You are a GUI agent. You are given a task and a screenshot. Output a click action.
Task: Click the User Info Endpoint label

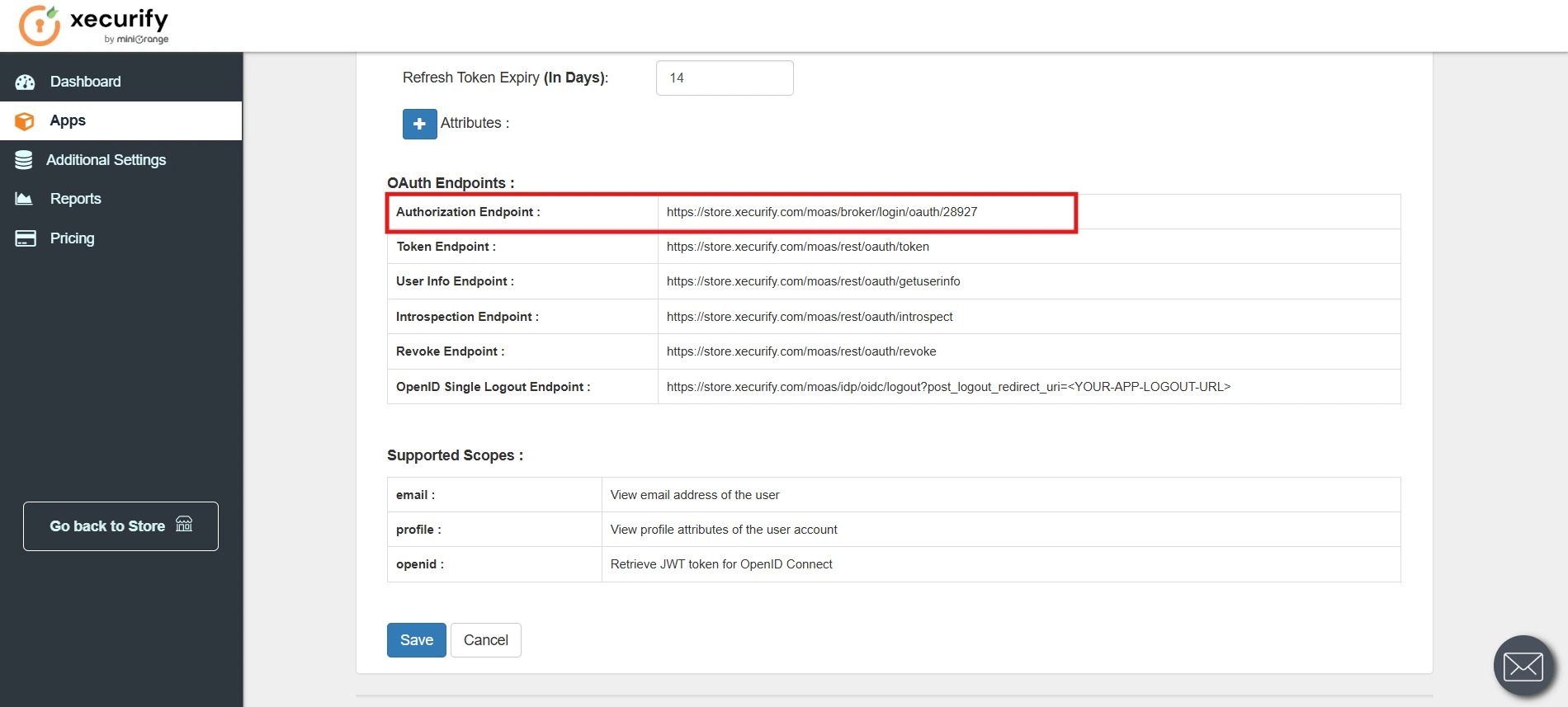[x=455, y=281]
